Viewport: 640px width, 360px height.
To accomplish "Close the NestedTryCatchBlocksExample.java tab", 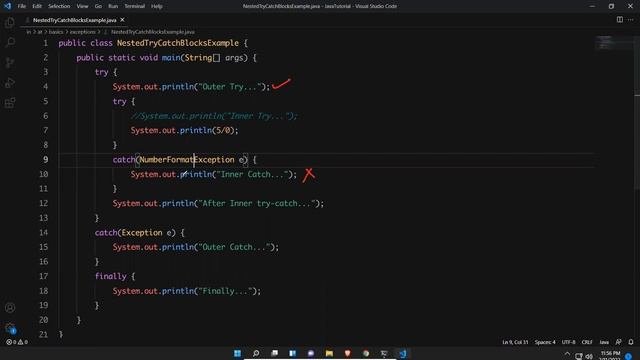I will pos(122,20).
